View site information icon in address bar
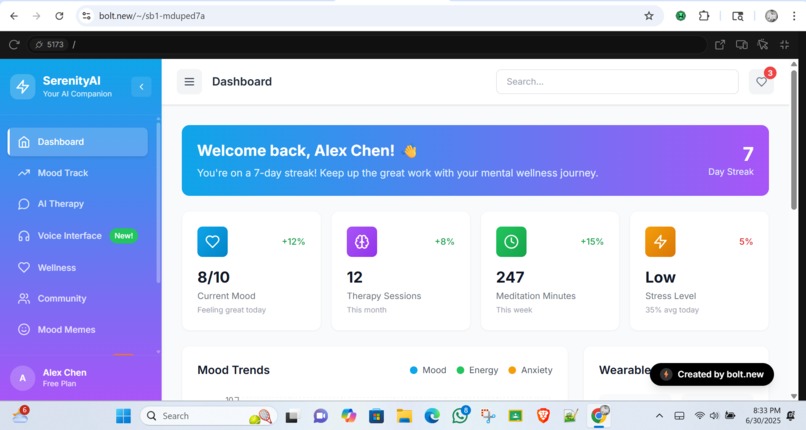The width and height of the screenshot is (806, 430). 86,16
